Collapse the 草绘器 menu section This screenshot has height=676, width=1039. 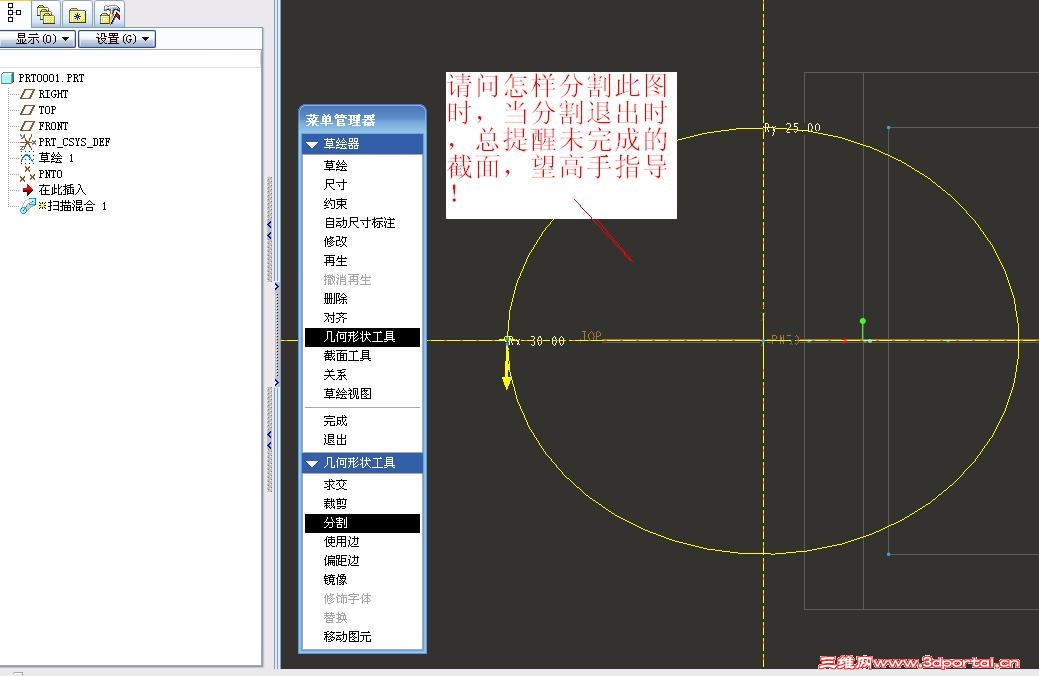pos(312,144)
